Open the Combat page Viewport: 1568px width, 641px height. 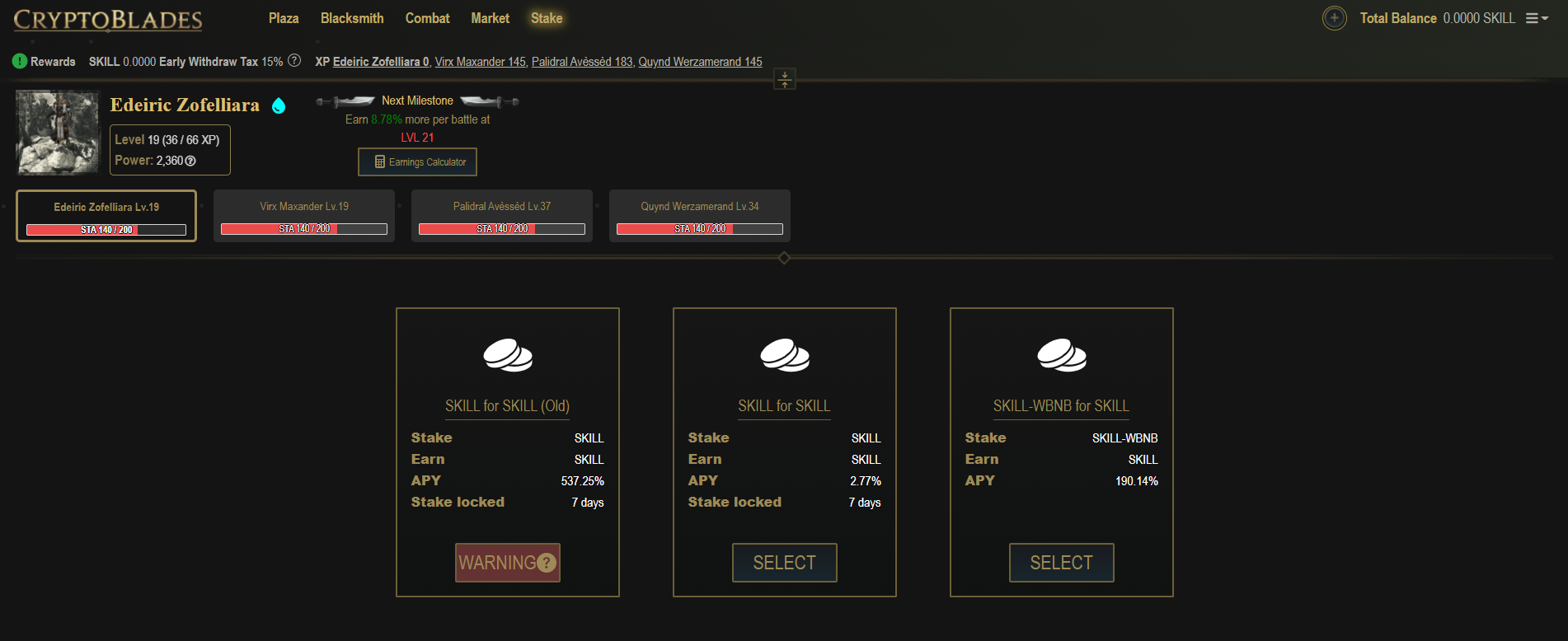point(428,18)
